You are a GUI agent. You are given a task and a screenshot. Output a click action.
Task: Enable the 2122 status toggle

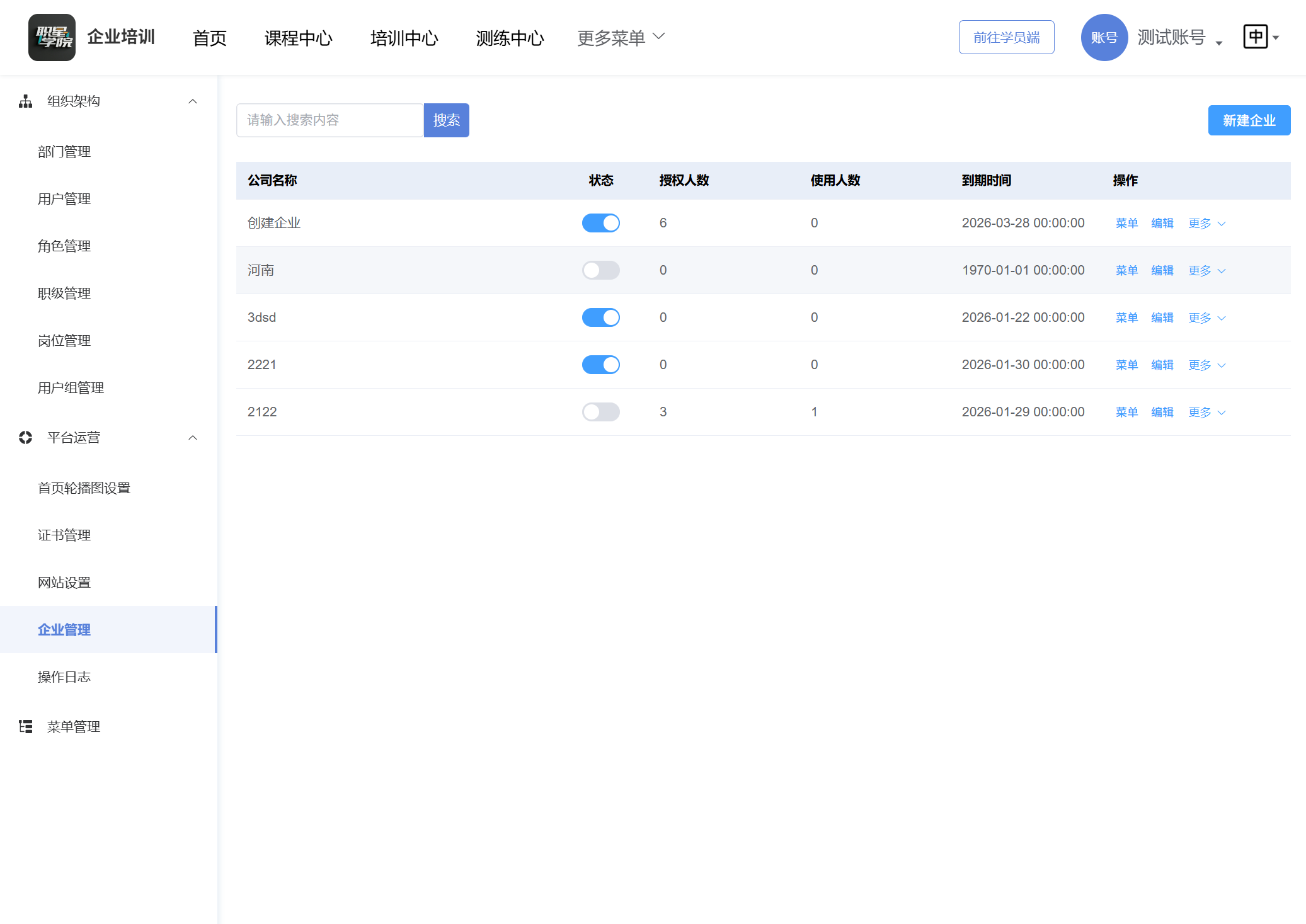click(x=600, y=412)
